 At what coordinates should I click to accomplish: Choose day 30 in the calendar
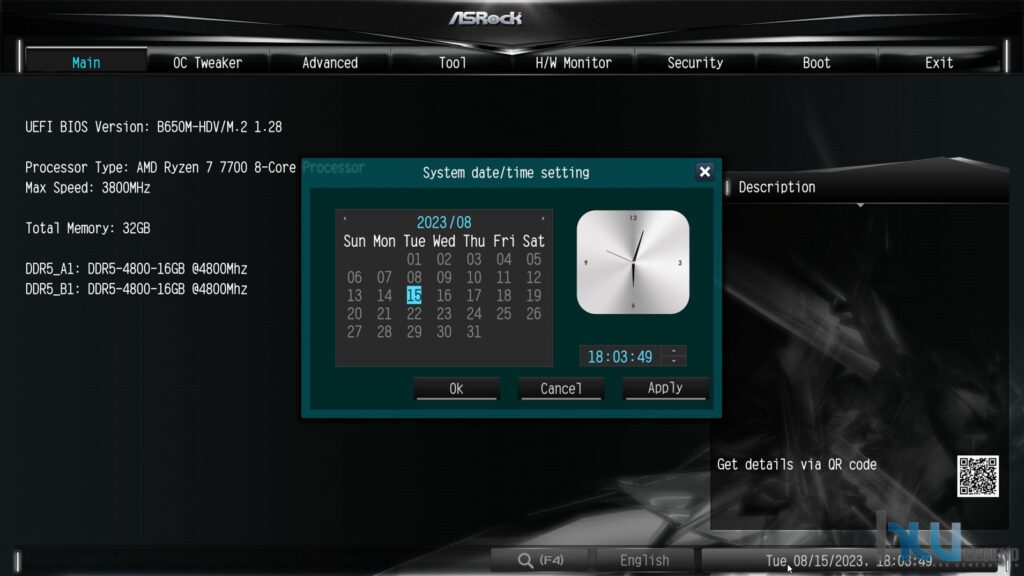(444, 332)
